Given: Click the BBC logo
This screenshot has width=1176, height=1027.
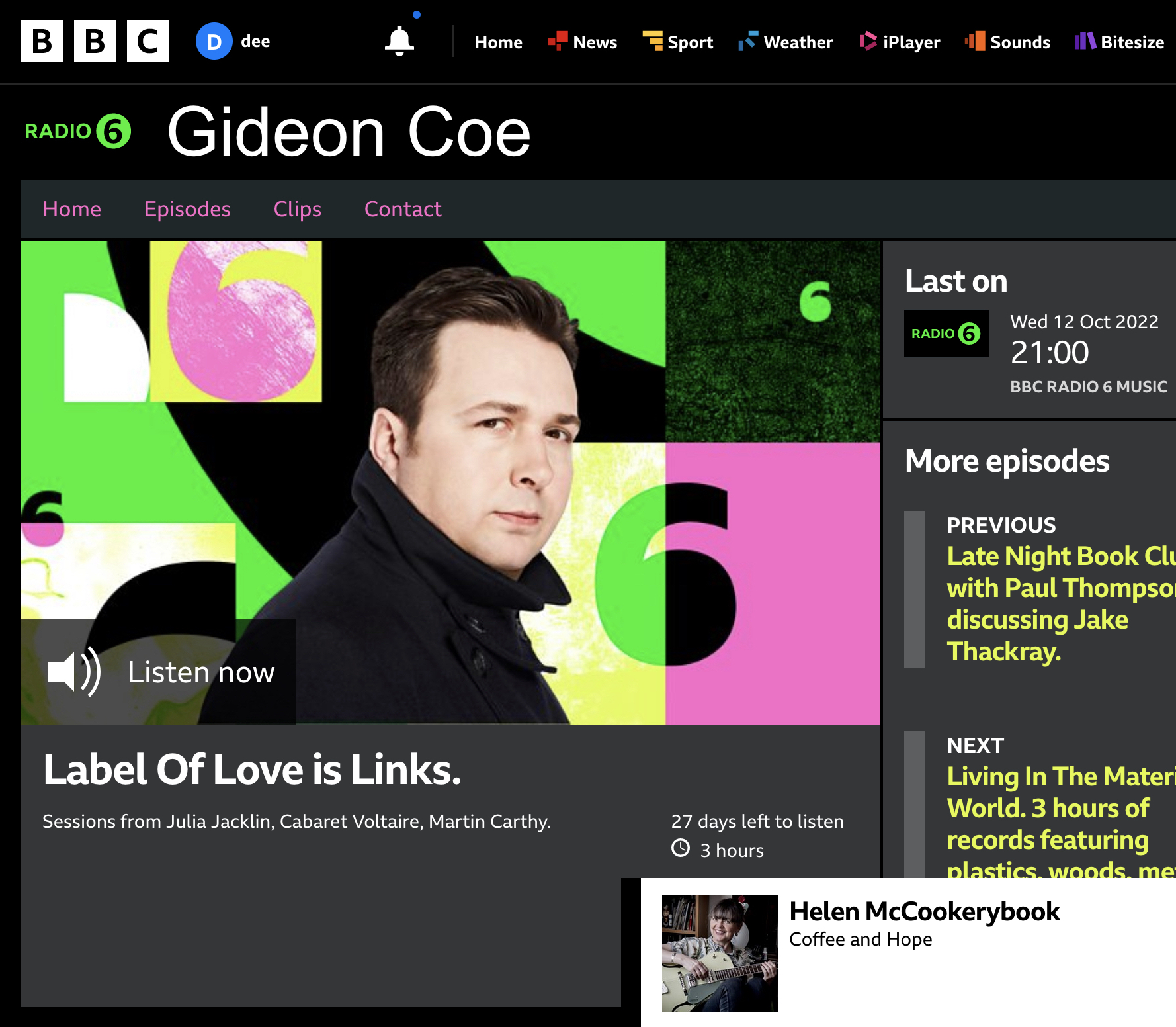Looking at the screenshot, I should (95, 41).
